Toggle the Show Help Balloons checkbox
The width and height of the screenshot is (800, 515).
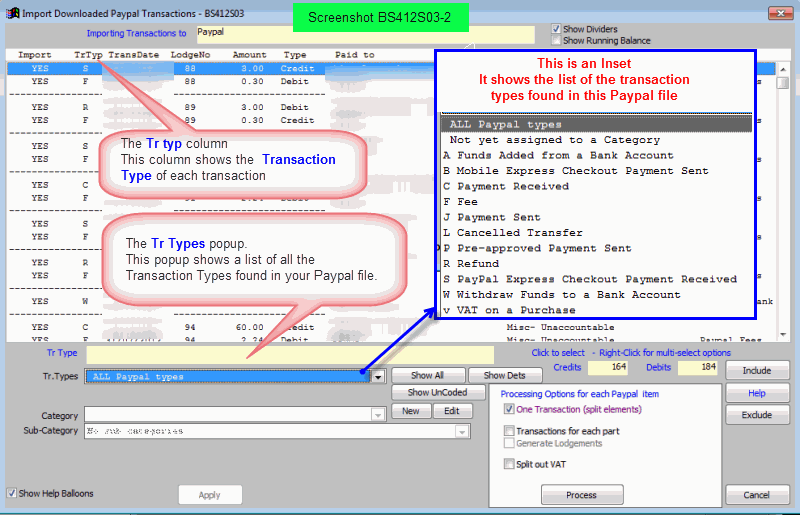pyautogui.click(x=12, y=493)
